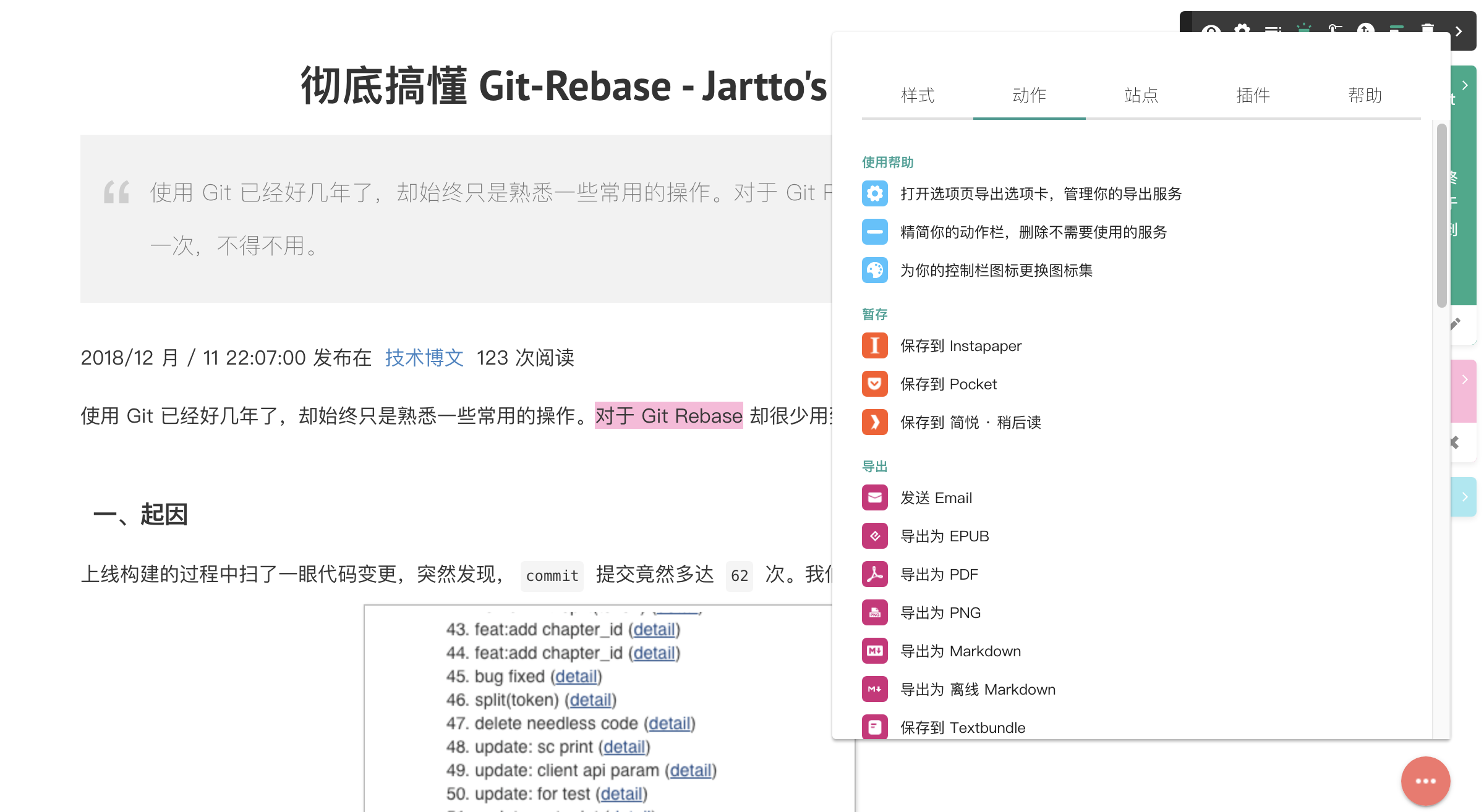Click the EPUB export icon
This screenshot has height=812, width=1484.
click(x=874, y=536)
